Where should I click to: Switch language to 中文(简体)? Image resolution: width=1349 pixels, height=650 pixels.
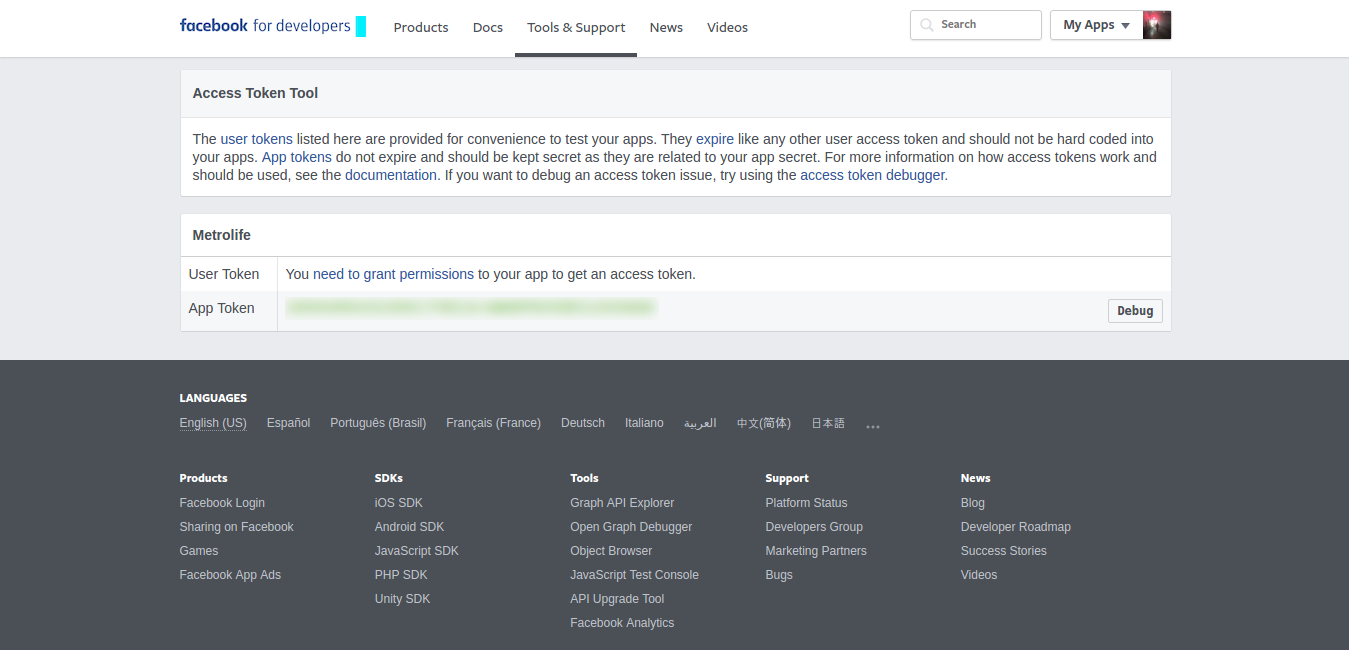(764, 423)
